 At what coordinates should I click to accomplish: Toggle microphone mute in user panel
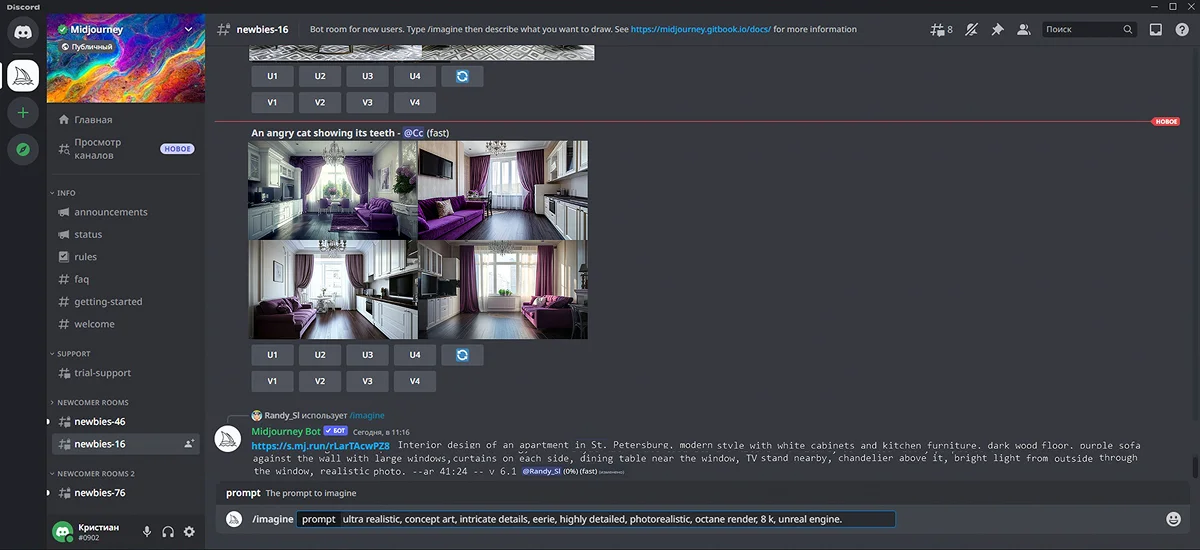pos(147,532)
